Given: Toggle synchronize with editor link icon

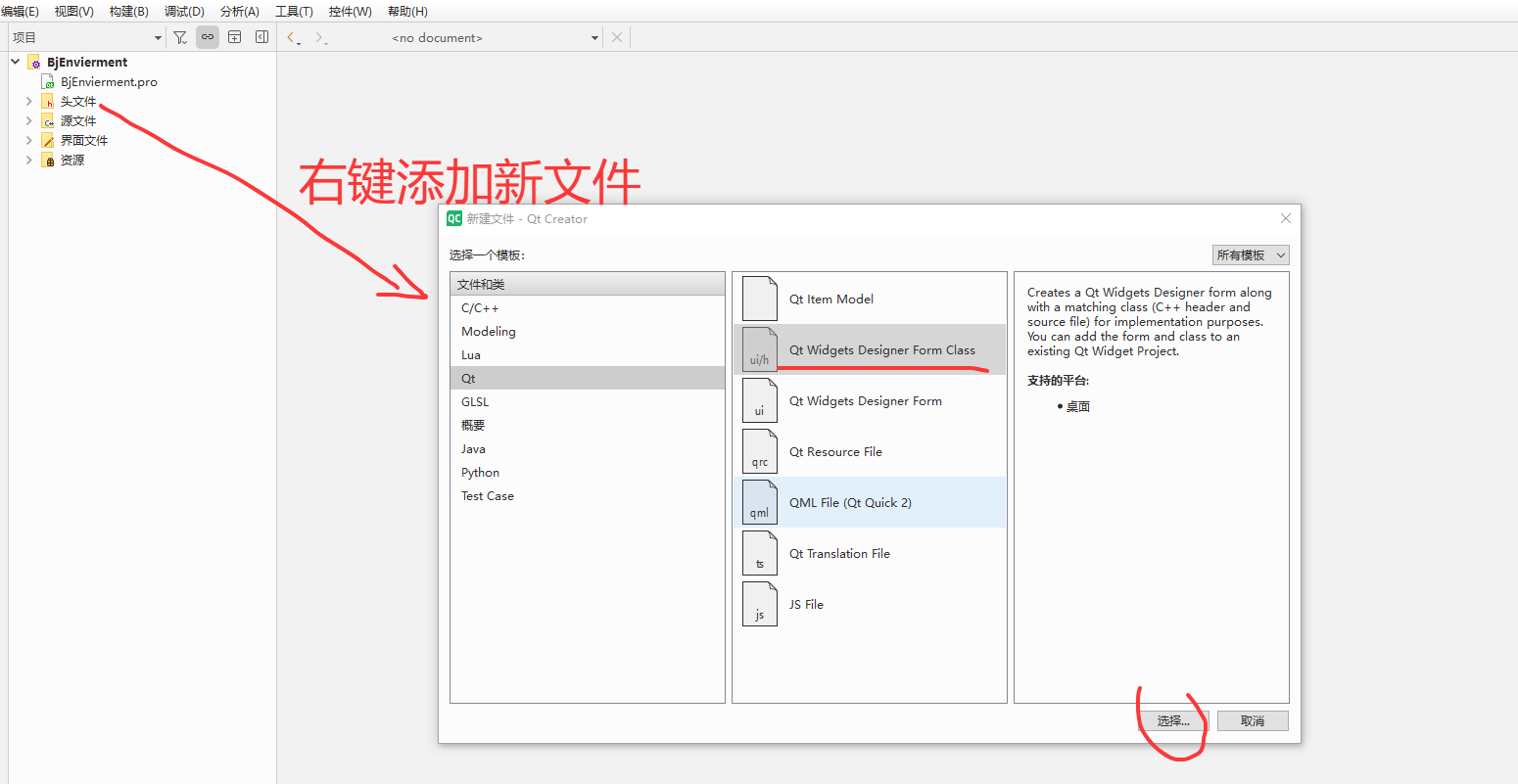Looking at the screenshot, I should coord(208,37).
